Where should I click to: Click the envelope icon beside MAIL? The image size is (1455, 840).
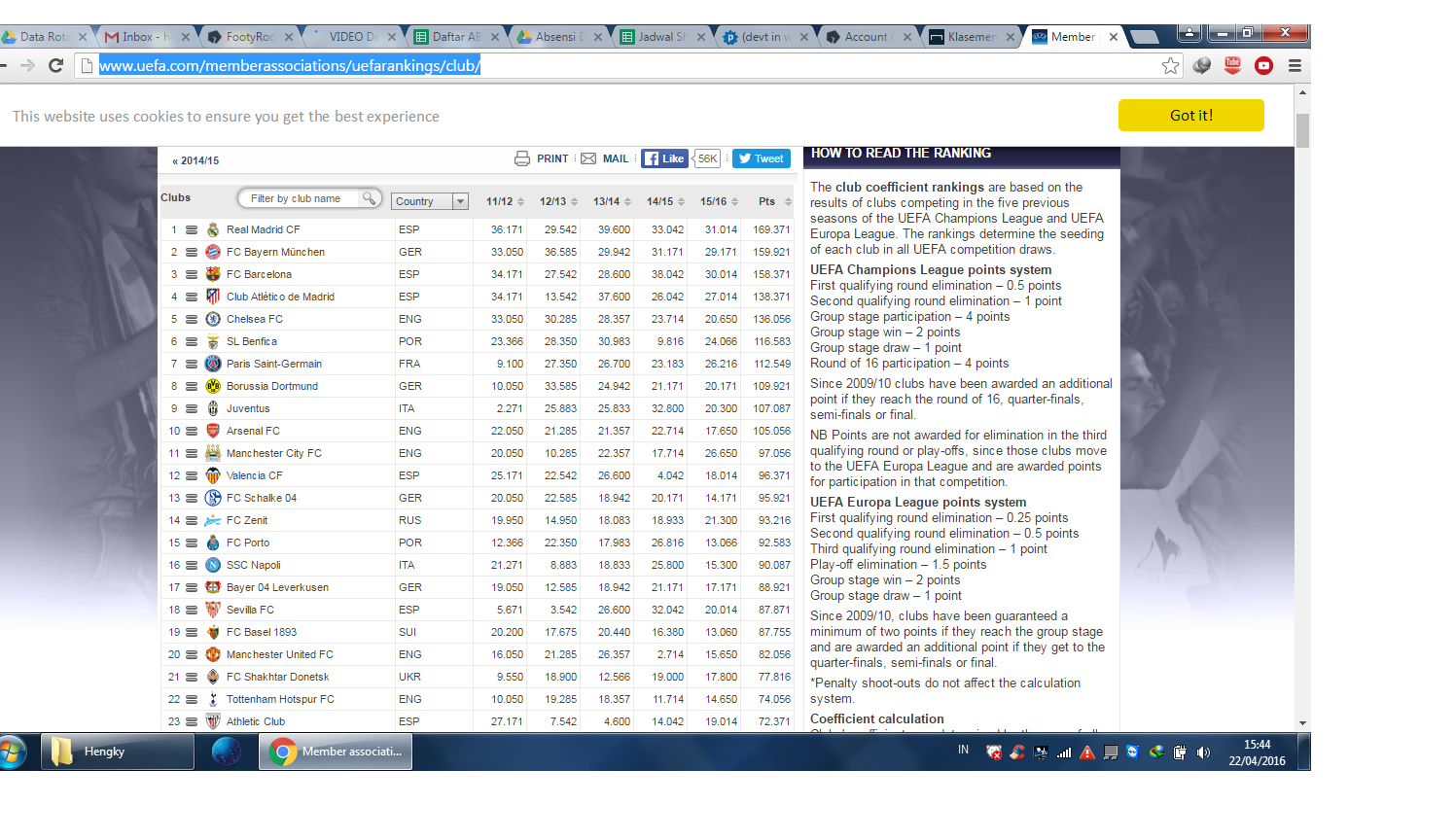click(x=588, y=158)
